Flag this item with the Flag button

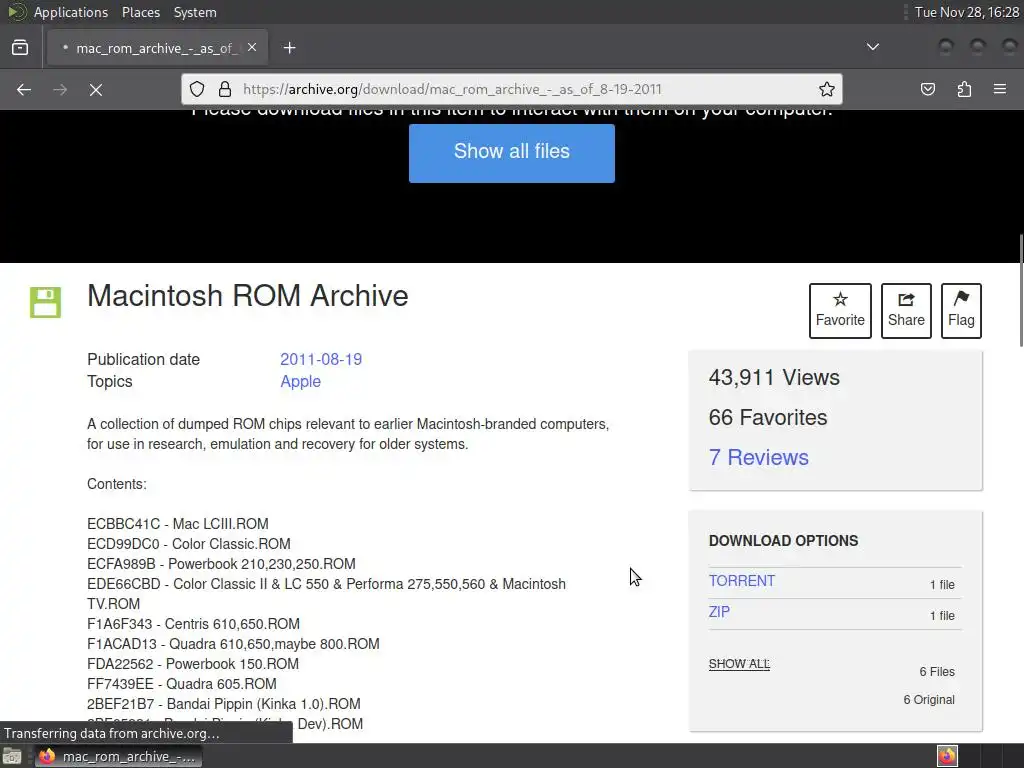click(961, 311)
